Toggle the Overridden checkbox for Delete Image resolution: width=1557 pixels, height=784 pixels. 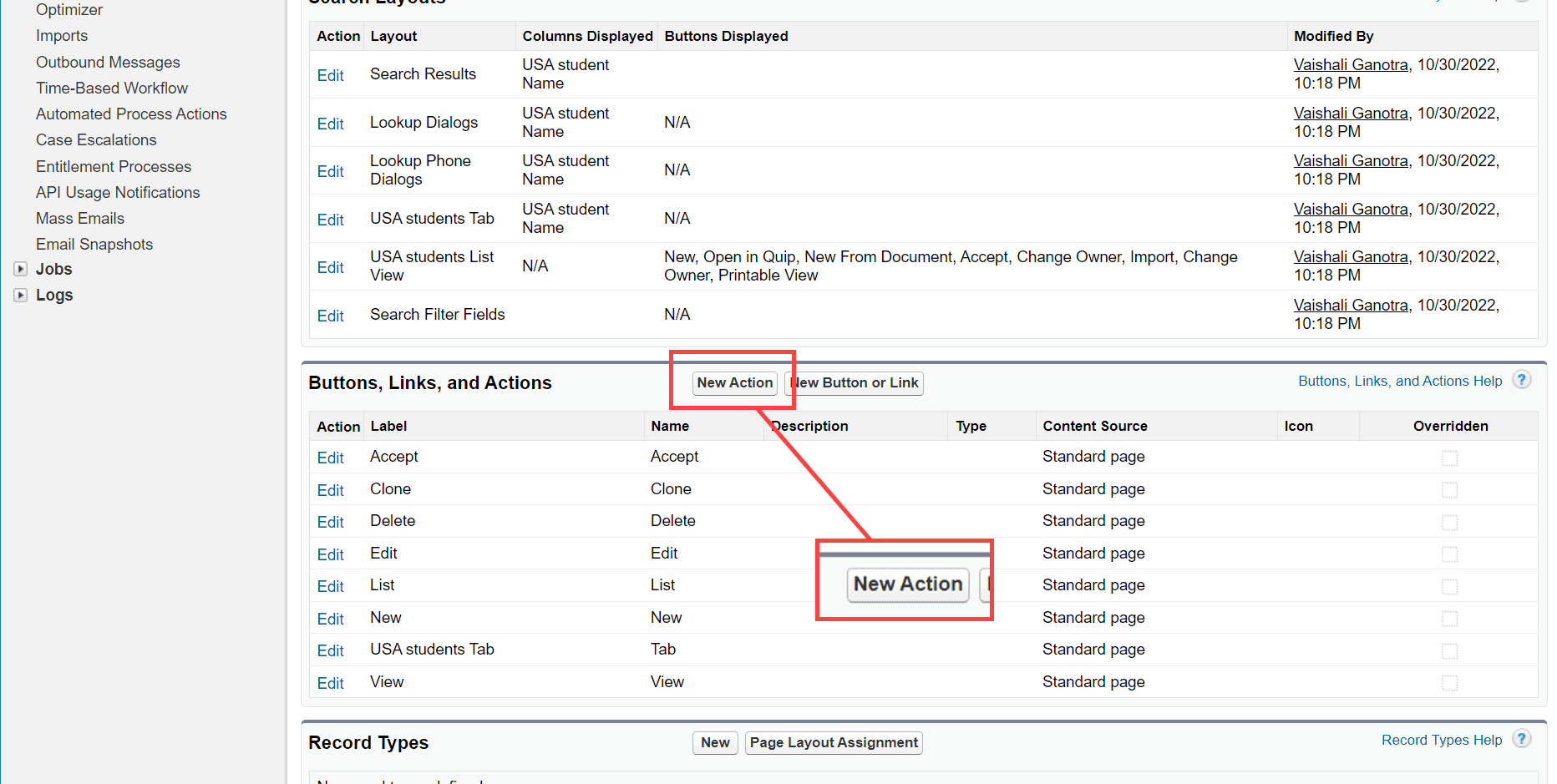[x=1449, y=522]
